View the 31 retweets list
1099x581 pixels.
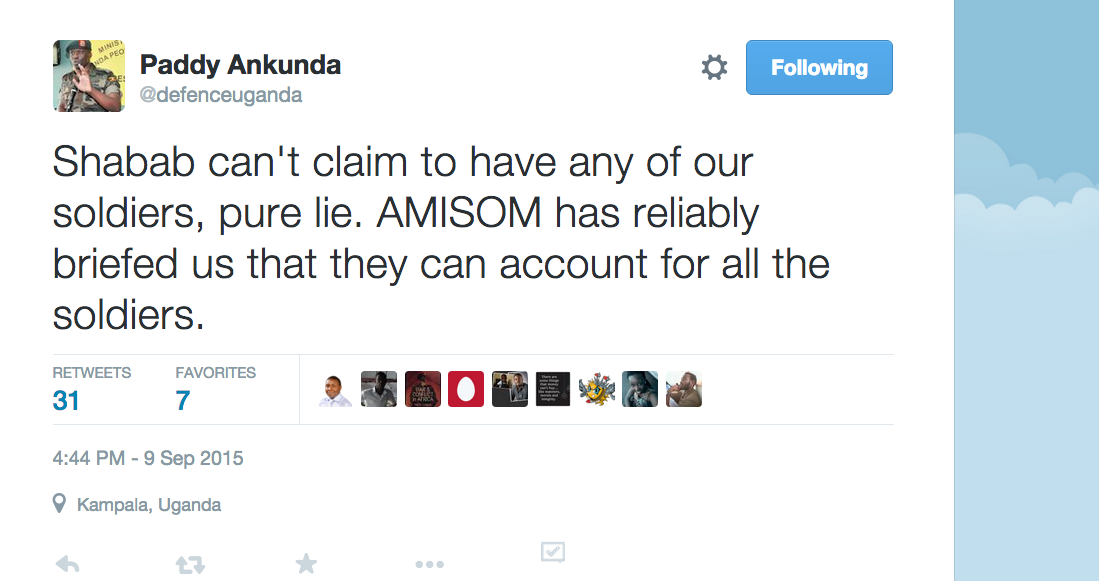coord(66,400)
